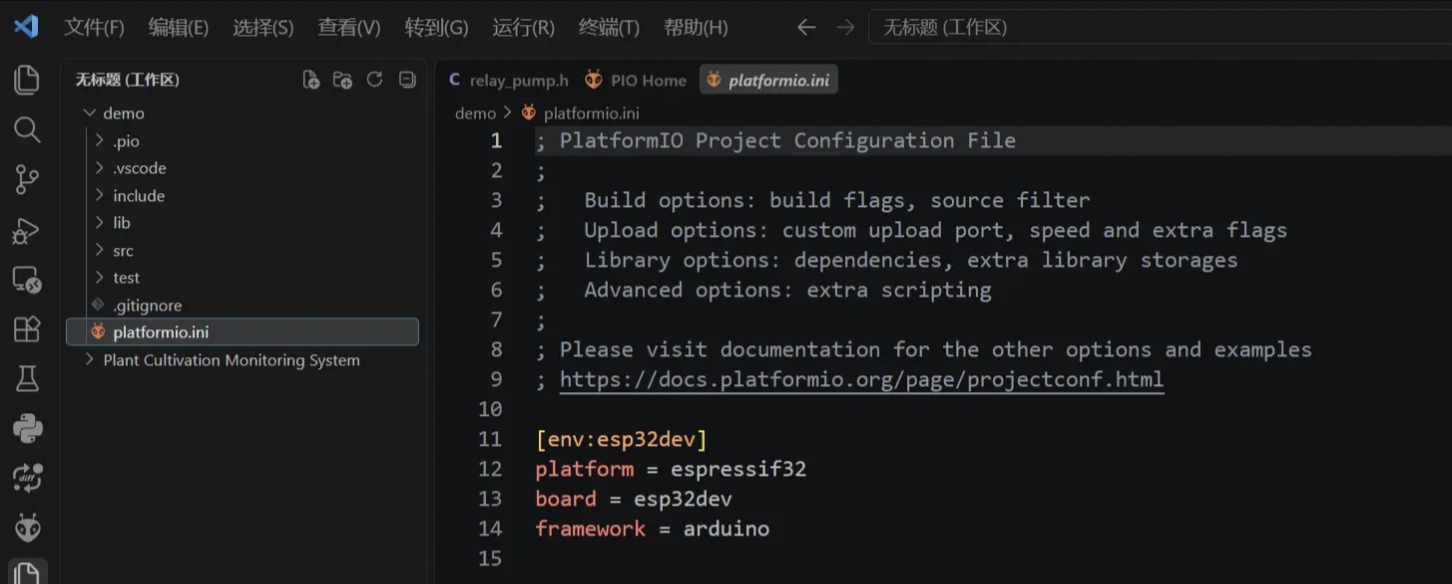The image size is (1452, 584).
Task: Switch to the PIO Home tab
Action: coord(636,80)
